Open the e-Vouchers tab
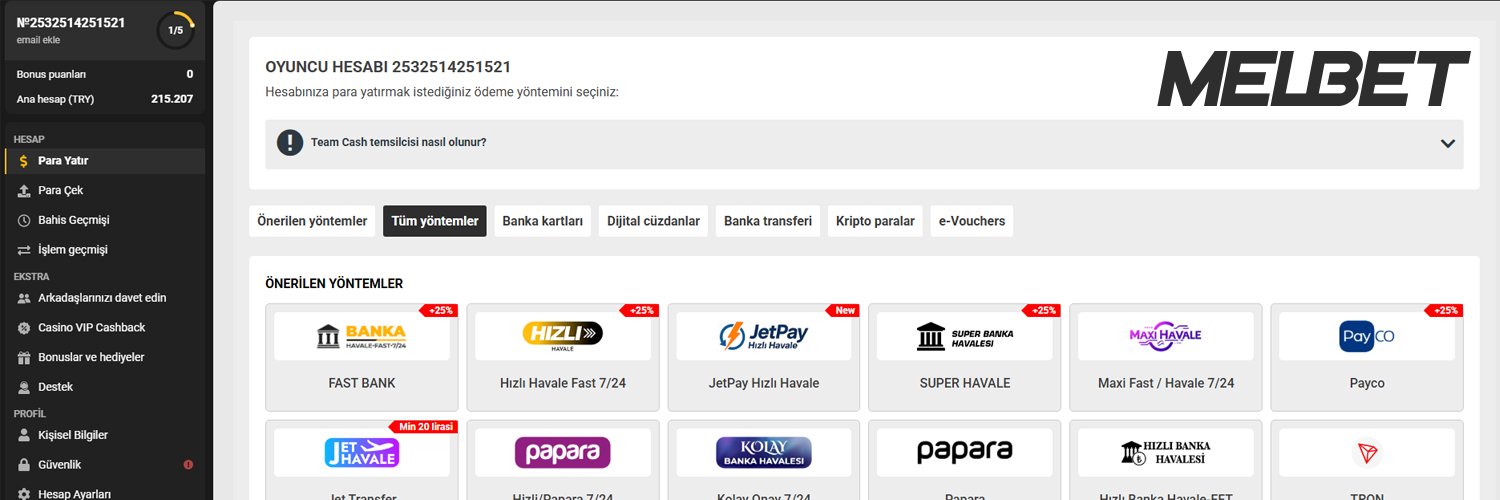The height and width of the screenshot is (500, 1500). (x=971, y=221)
